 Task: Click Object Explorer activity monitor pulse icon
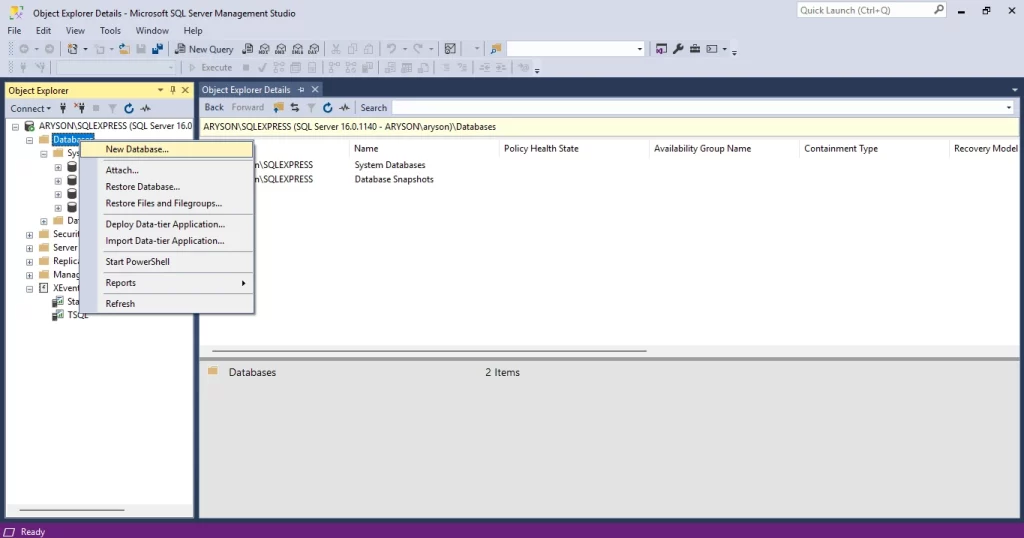click(146, 108)
